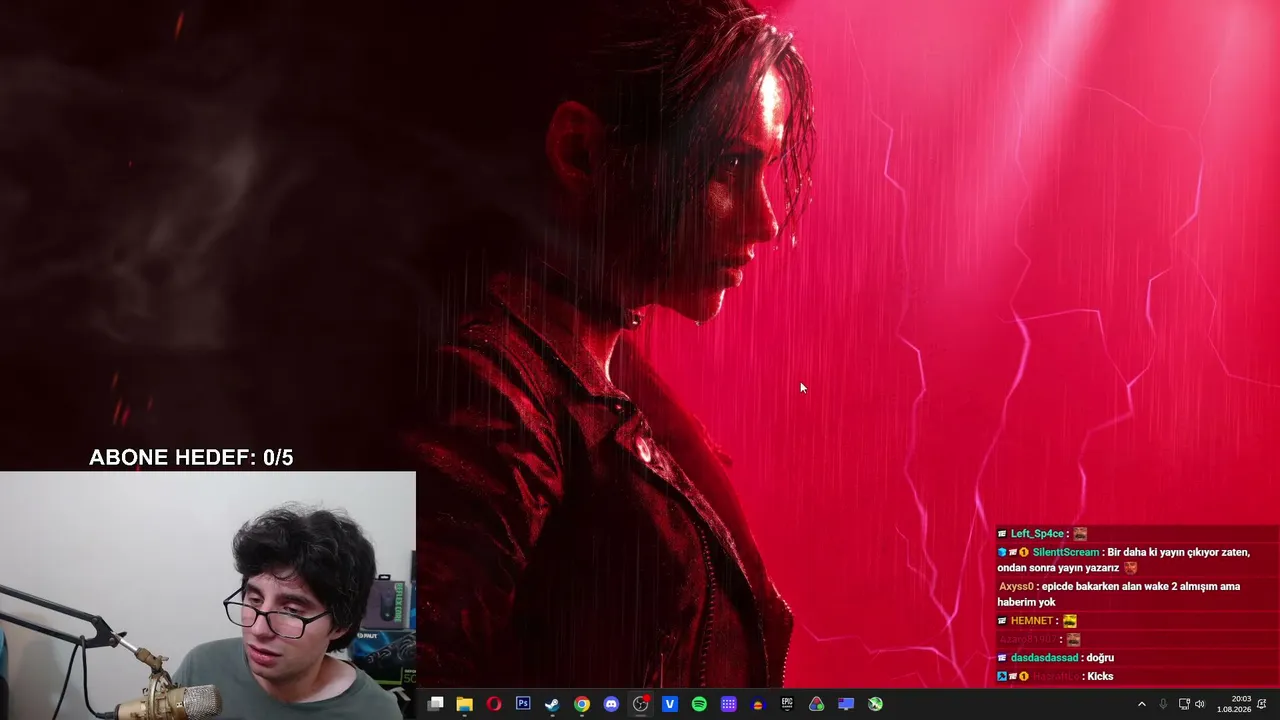Click SilenttScream username in chat
Image resolution: width=1280 pixels, height=720 pixels.
[x=1065, y=552]
